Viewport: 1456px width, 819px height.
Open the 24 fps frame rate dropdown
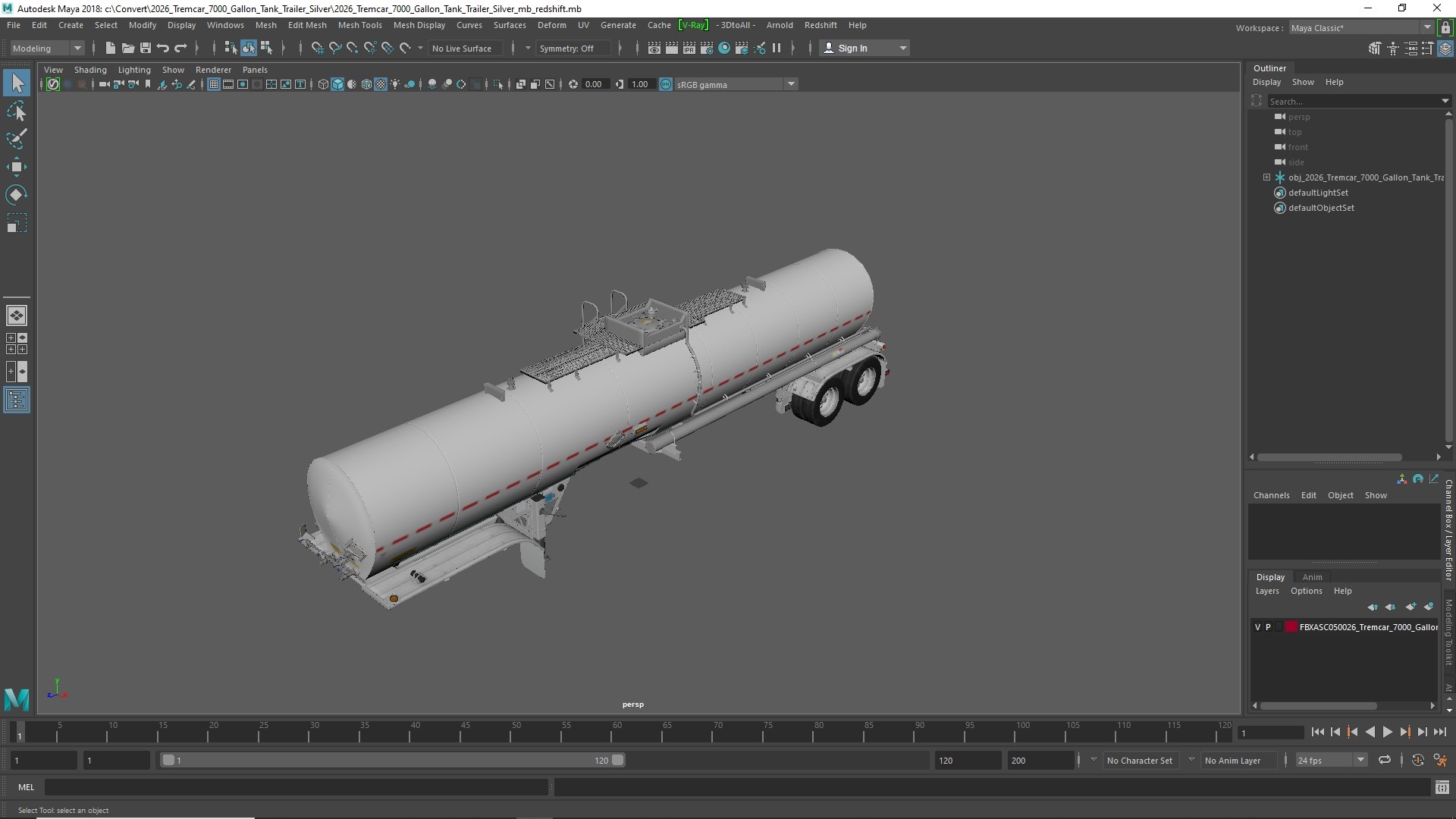pos(1331,760)
